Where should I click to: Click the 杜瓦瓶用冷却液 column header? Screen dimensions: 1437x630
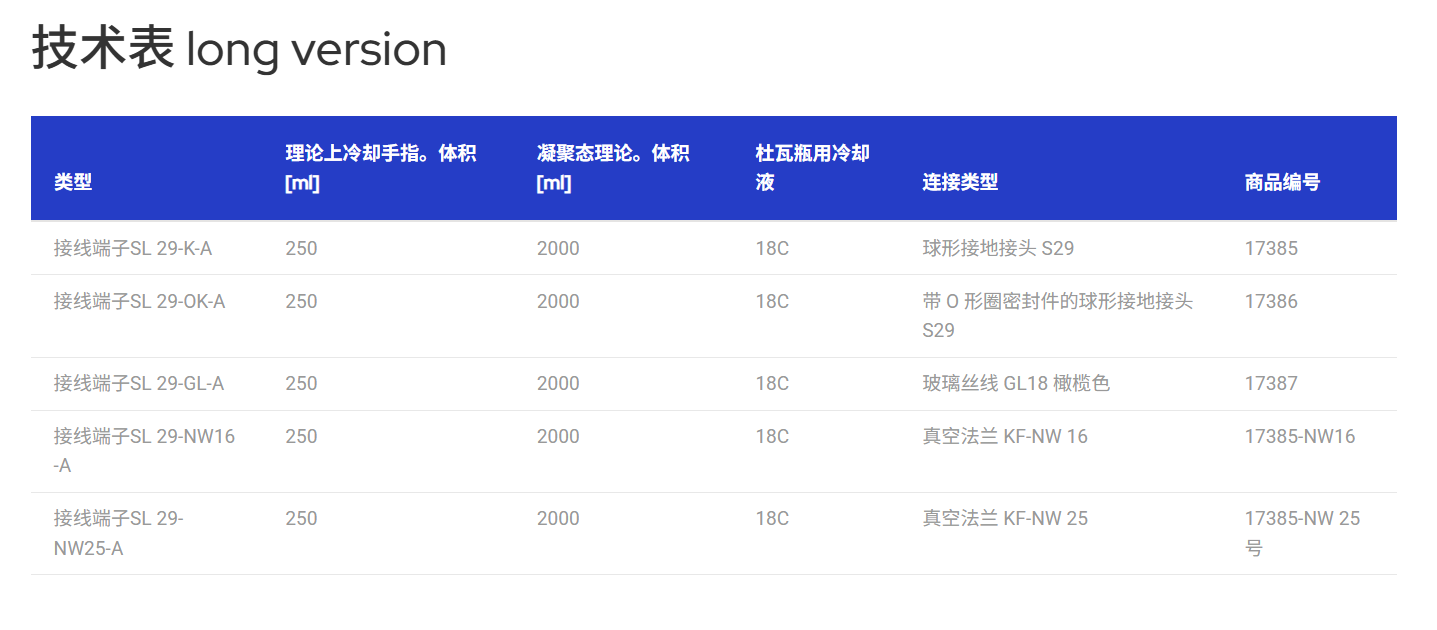(x=812, y=168)
